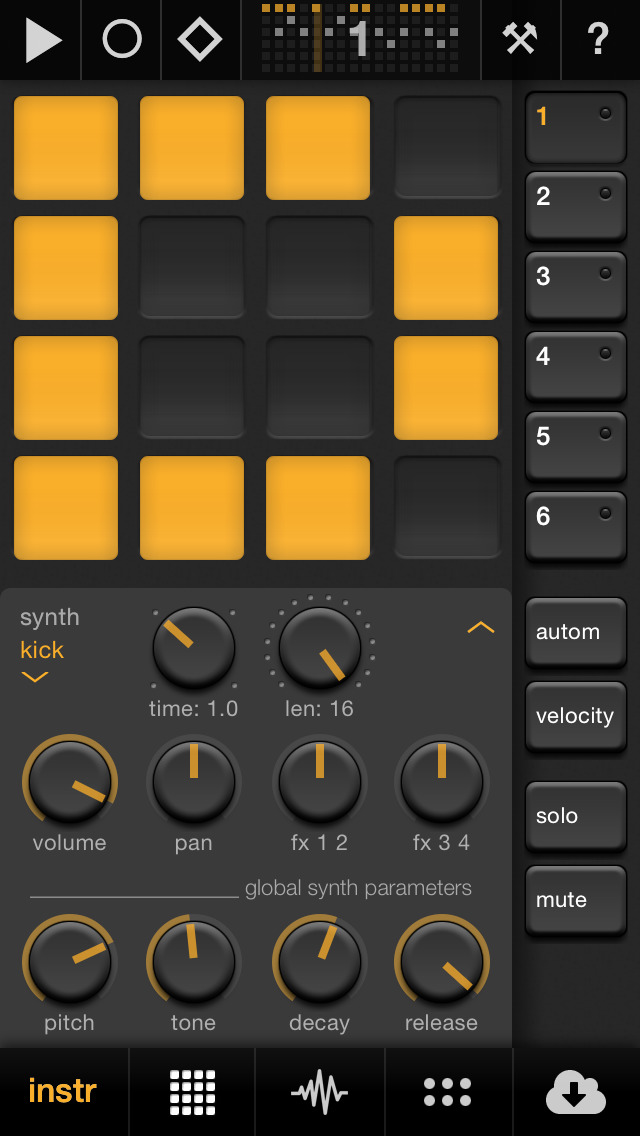Expand the kick synth type dropdown
The image size is (640, 1136).
(41, 660)
